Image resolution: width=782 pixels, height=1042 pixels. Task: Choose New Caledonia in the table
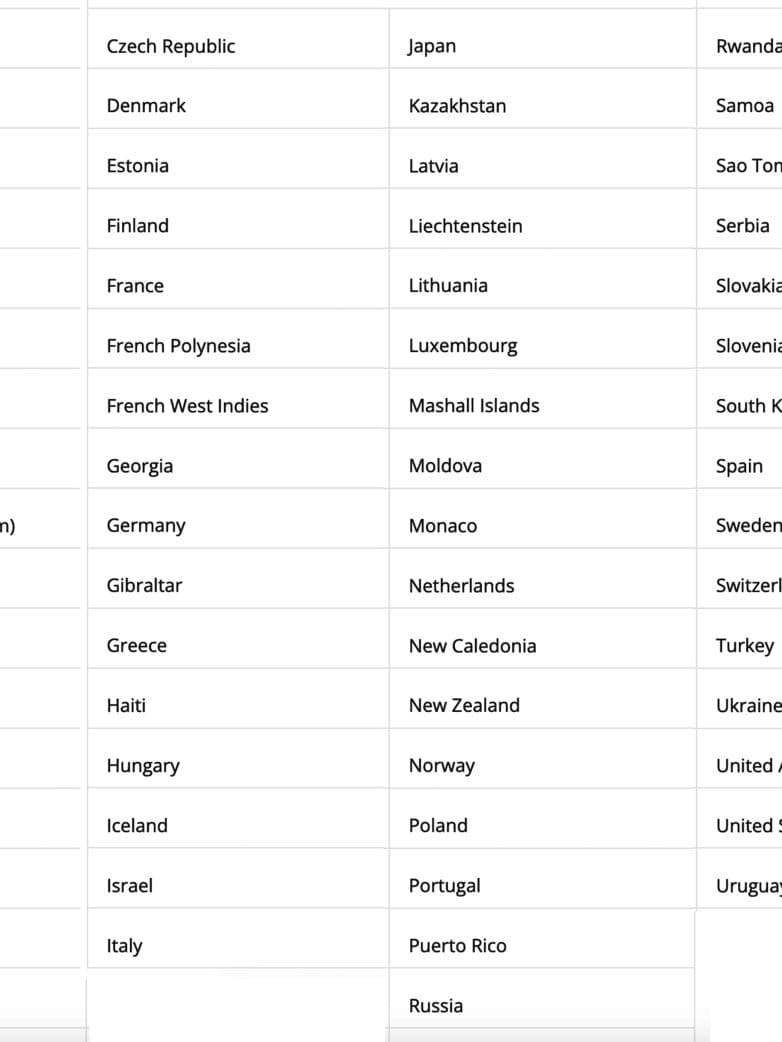point(472,646)
